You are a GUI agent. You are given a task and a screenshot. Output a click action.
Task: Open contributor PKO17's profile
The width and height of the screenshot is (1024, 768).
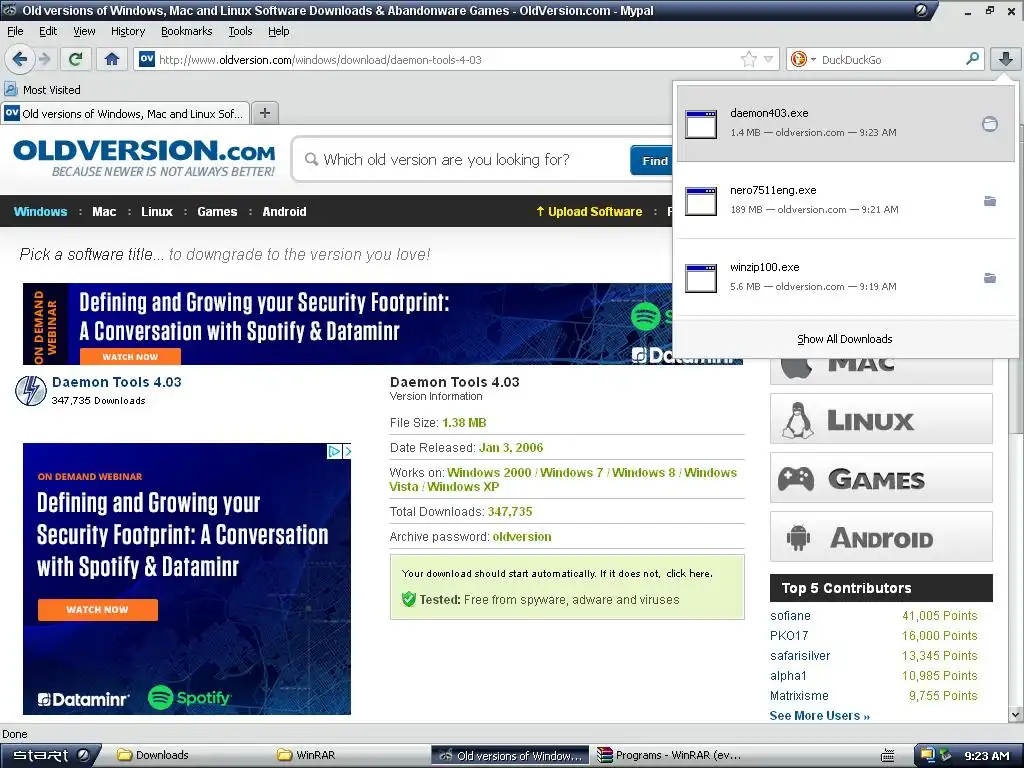point(789,635)
